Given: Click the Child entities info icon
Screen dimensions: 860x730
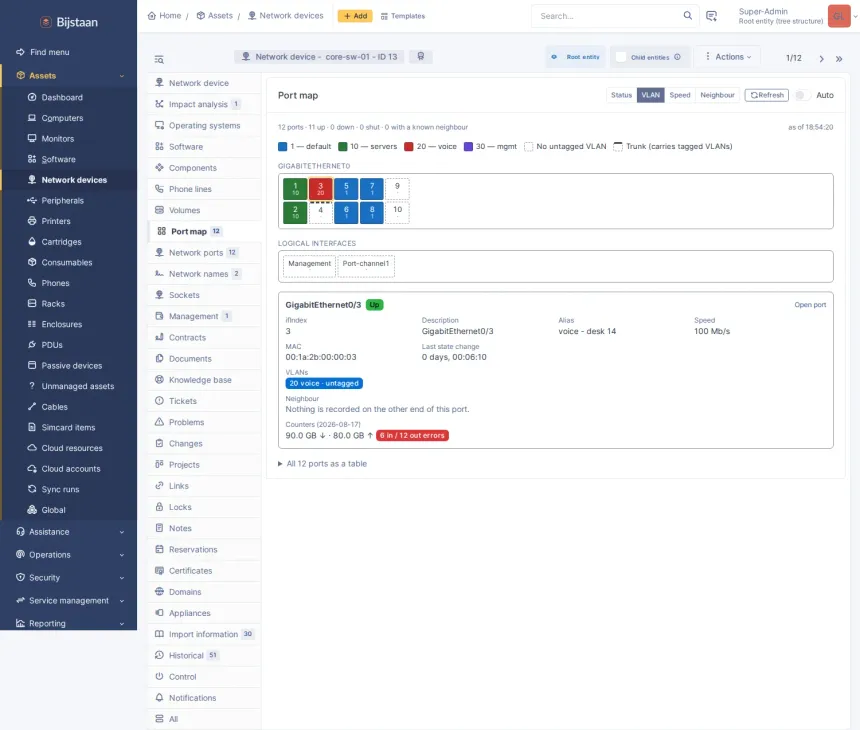Looking at the screenshot, I should [x=677, y=57].
